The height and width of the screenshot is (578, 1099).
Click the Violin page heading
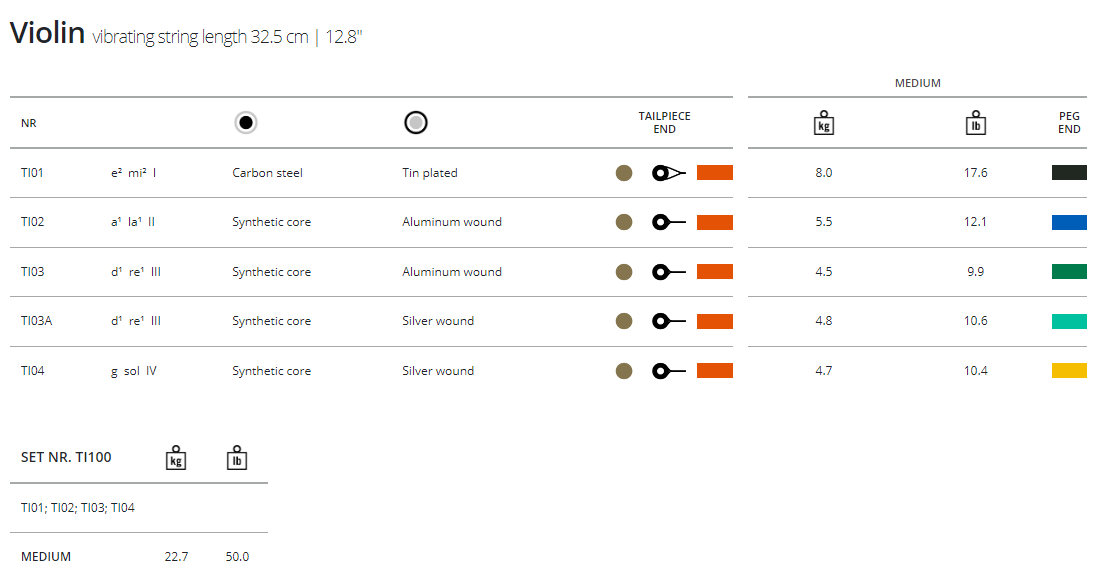click(47, 33)
